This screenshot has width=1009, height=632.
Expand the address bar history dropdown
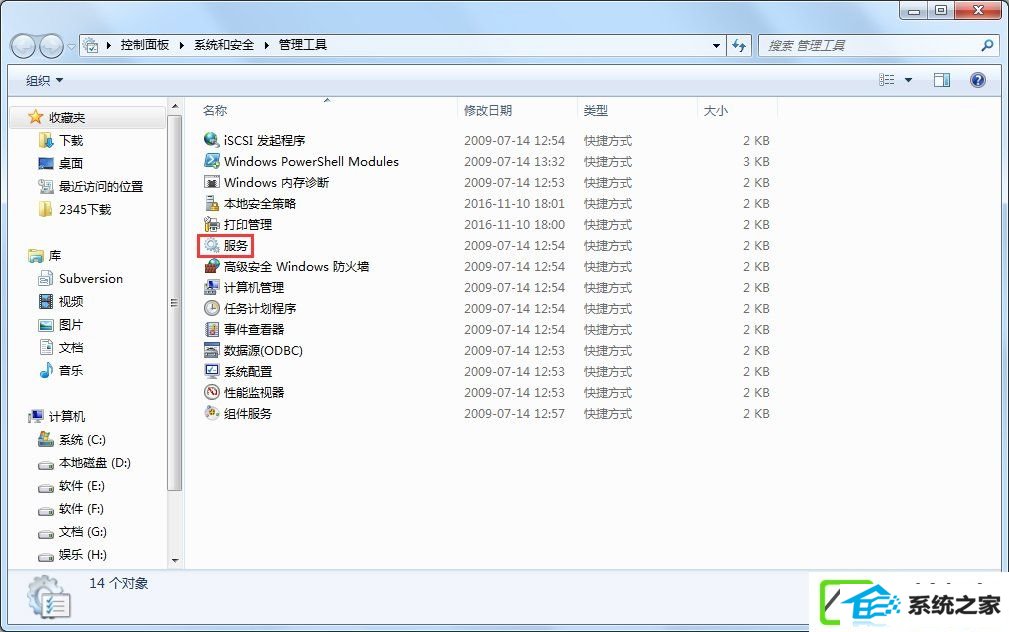(x=716, y=46)
